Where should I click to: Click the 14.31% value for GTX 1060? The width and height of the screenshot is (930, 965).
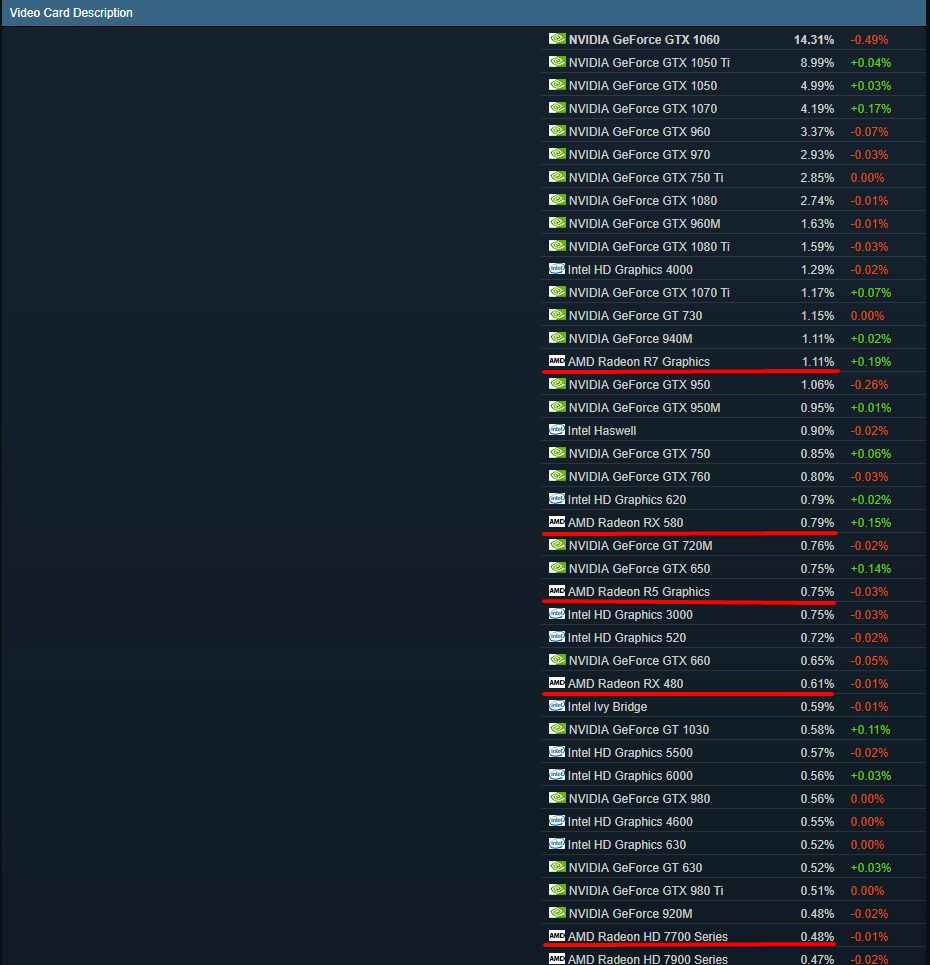[813, 39]
